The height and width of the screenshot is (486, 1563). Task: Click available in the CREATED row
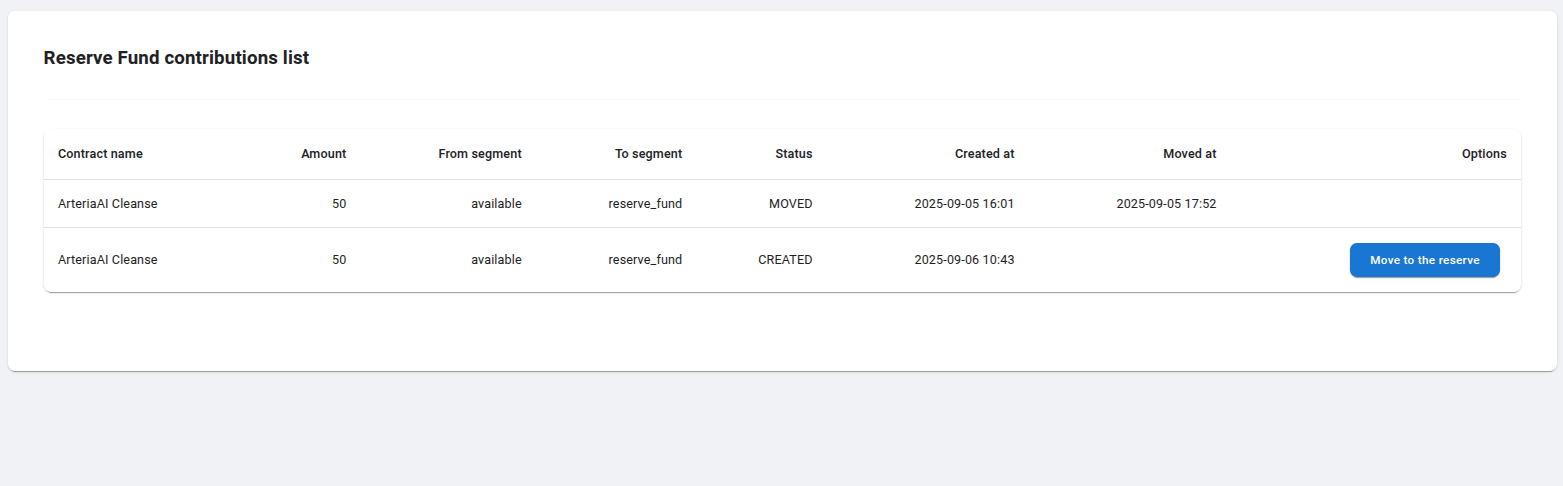(496, 260)
